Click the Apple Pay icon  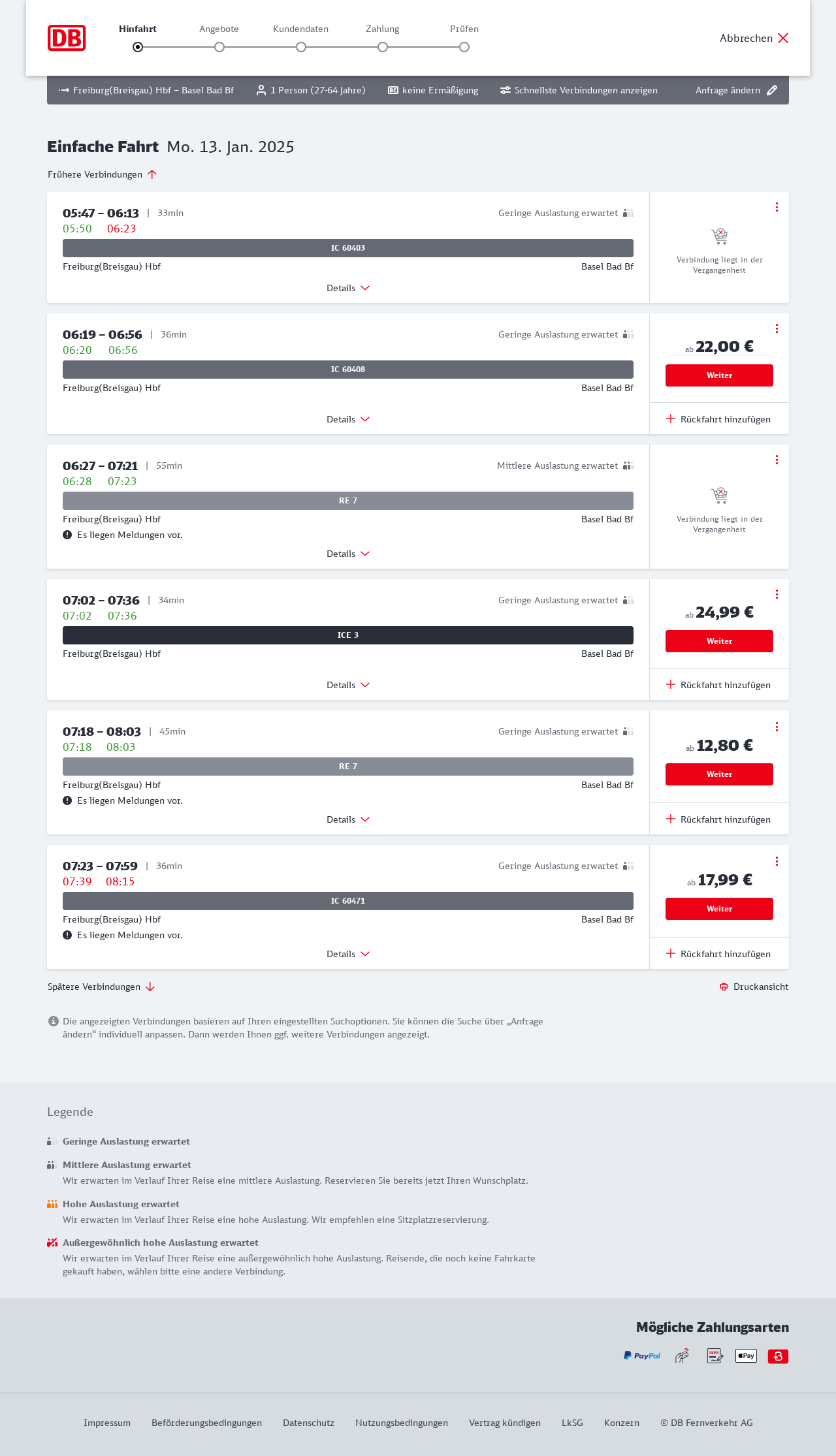coord(746,1356)
